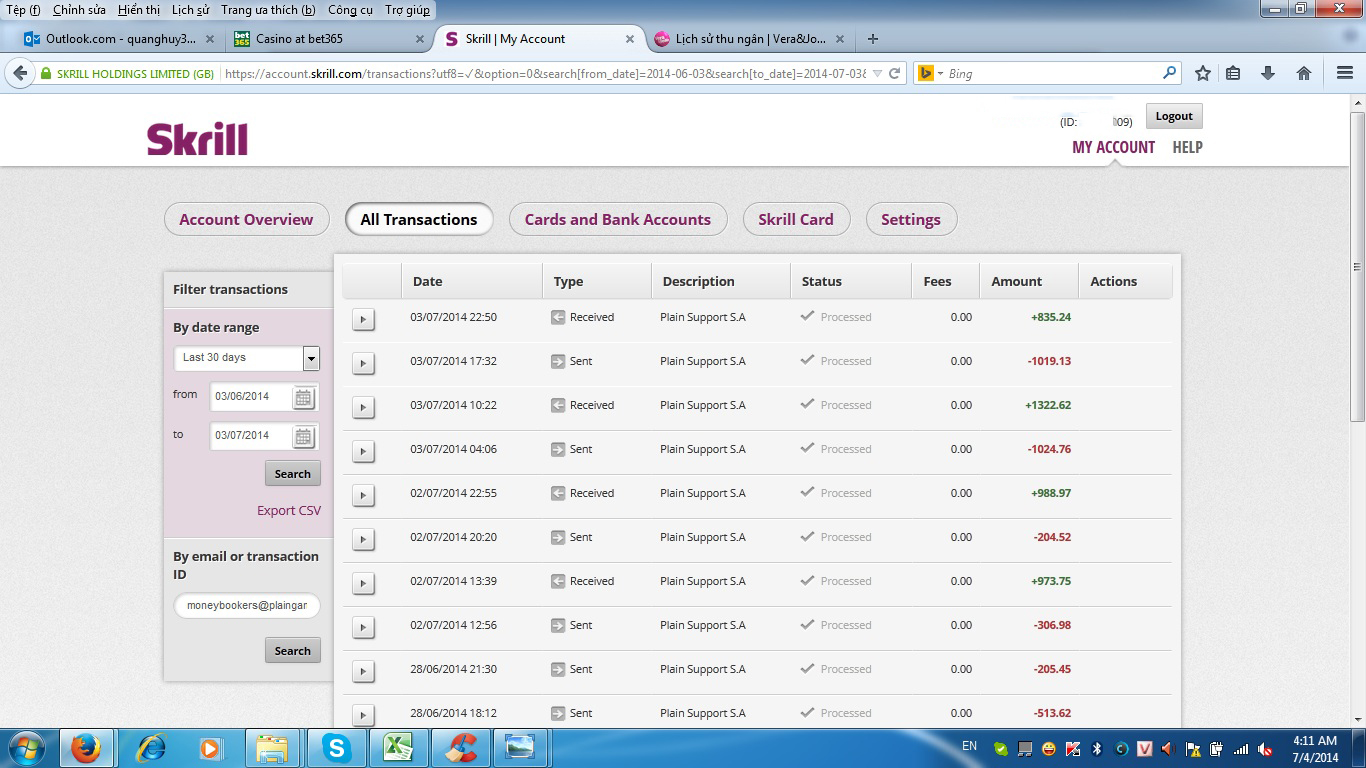Open the Firefox downloads arrow icon
This screenshot has height=768, width=1366.
point(1268,73)
